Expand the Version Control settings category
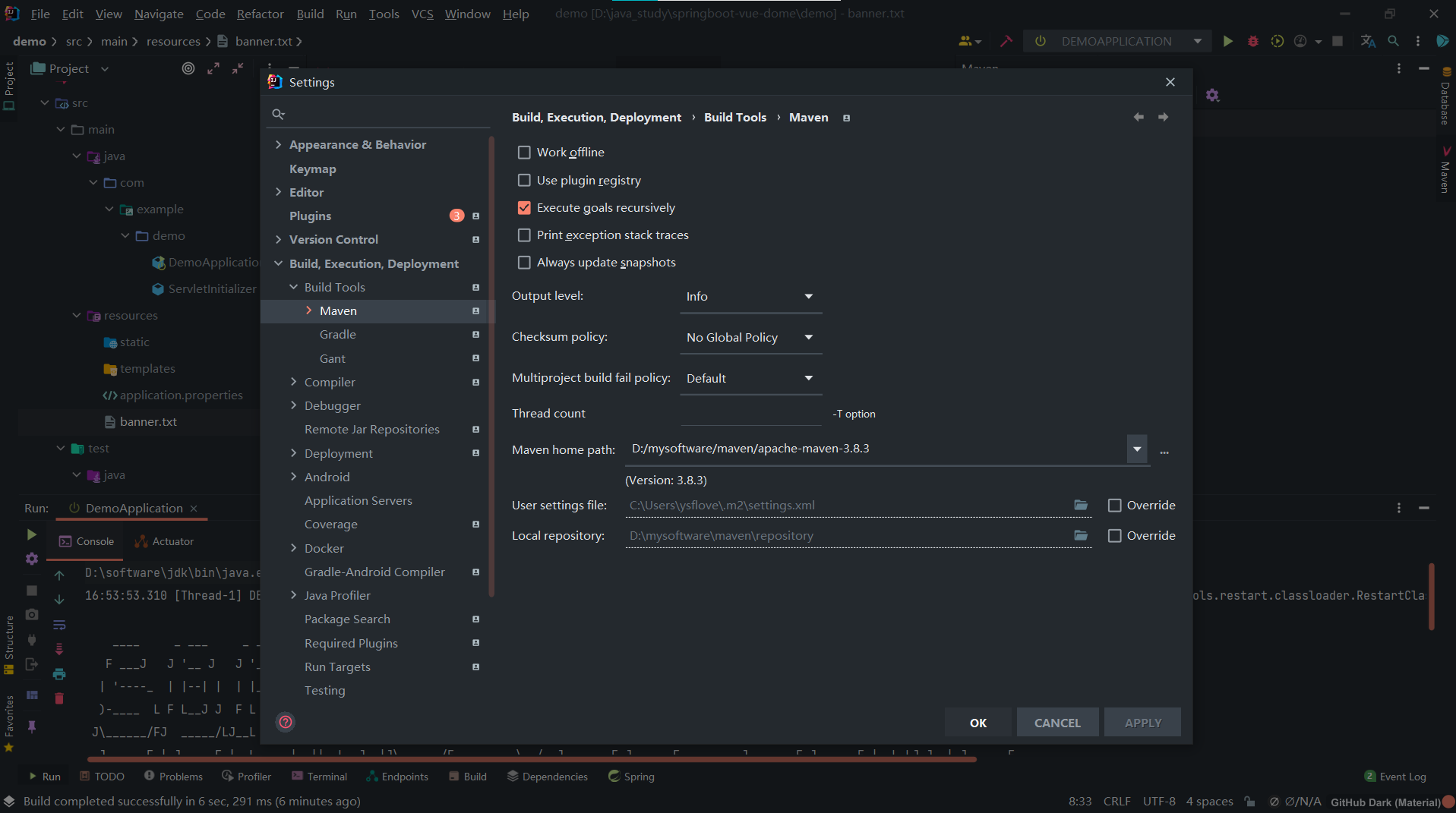Viewport: 1456px width, 813px height. [279, 239]
